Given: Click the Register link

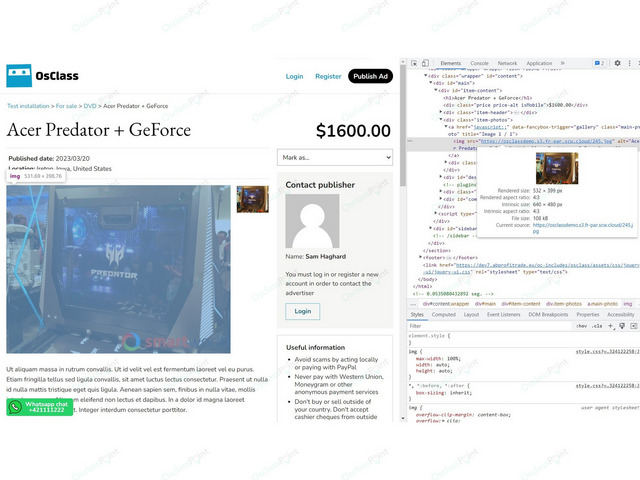Looking at the screenshot, I should click(328, 76).
